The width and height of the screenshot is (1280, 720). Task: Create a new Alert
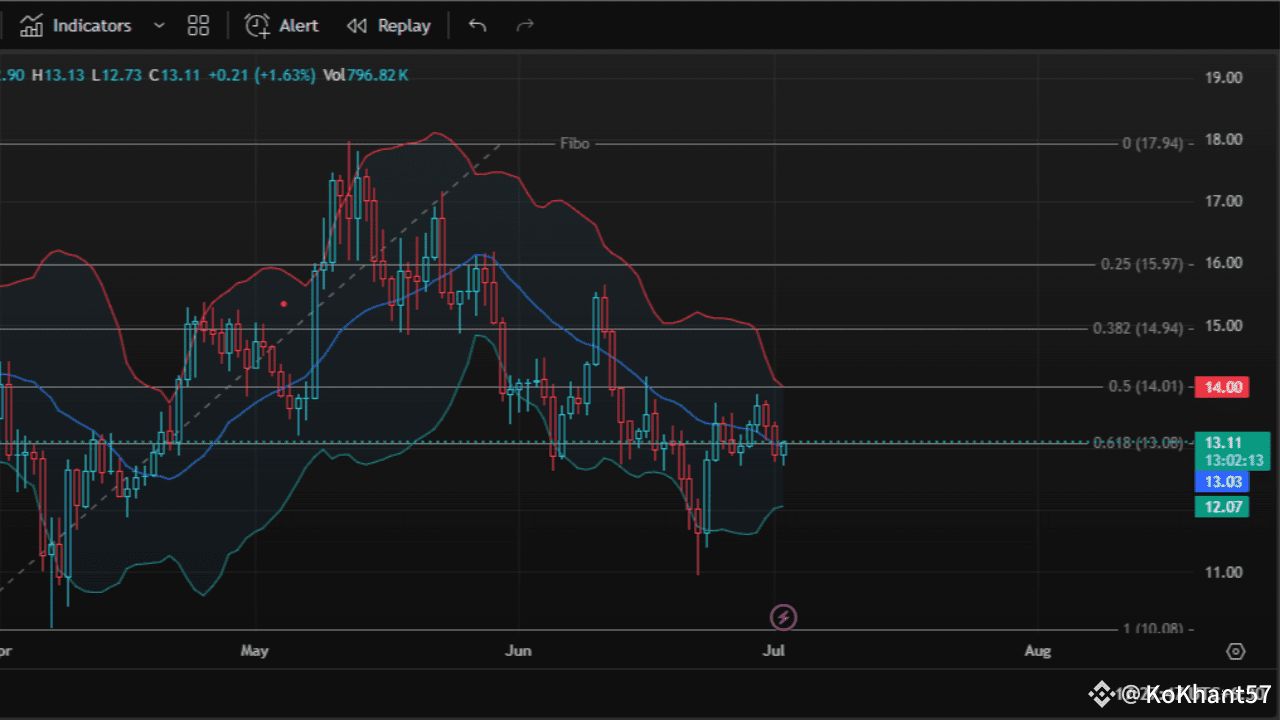[x=282, y=26]
